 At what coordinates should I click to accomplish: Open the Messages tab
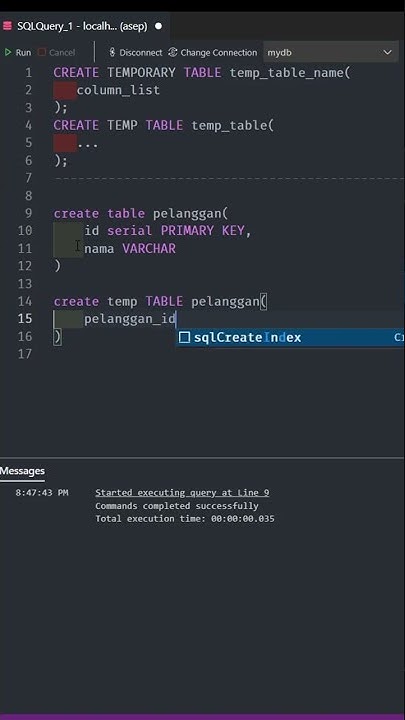22,471
